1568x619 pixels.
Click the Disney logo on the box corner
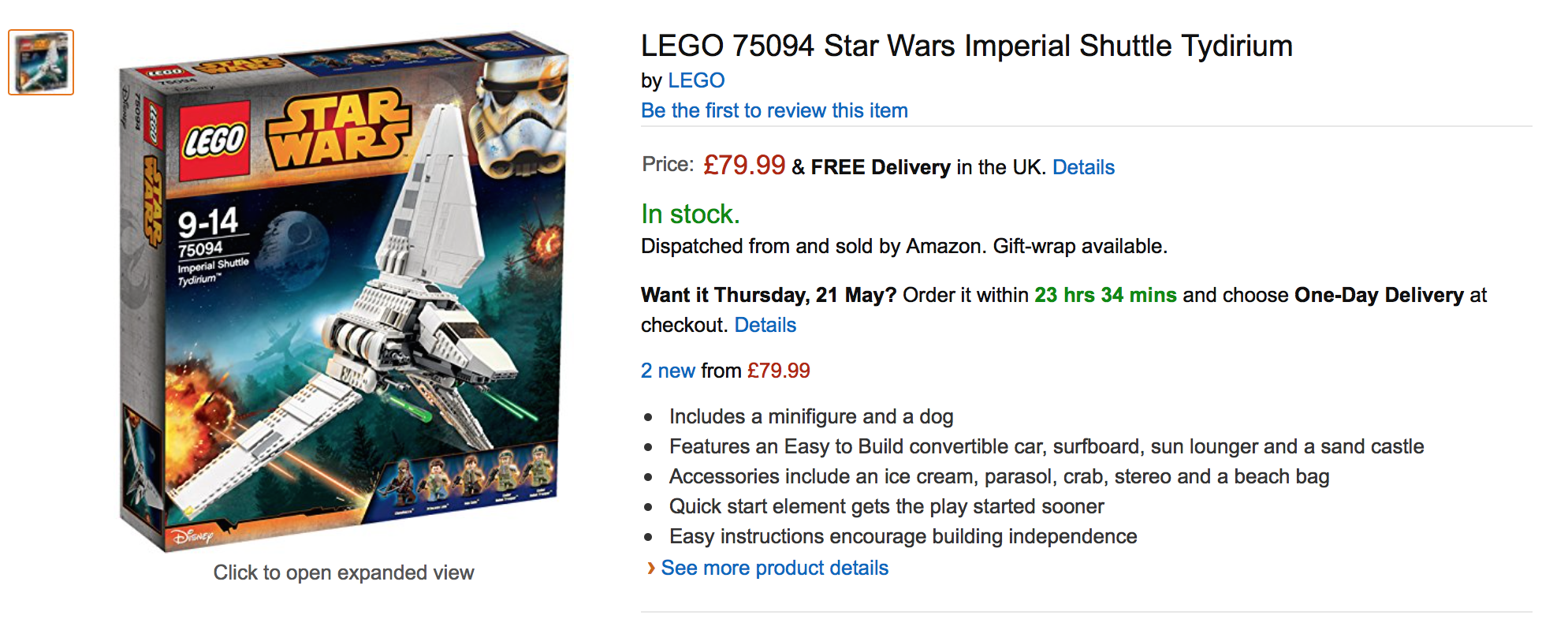click(x=194, y=537)
